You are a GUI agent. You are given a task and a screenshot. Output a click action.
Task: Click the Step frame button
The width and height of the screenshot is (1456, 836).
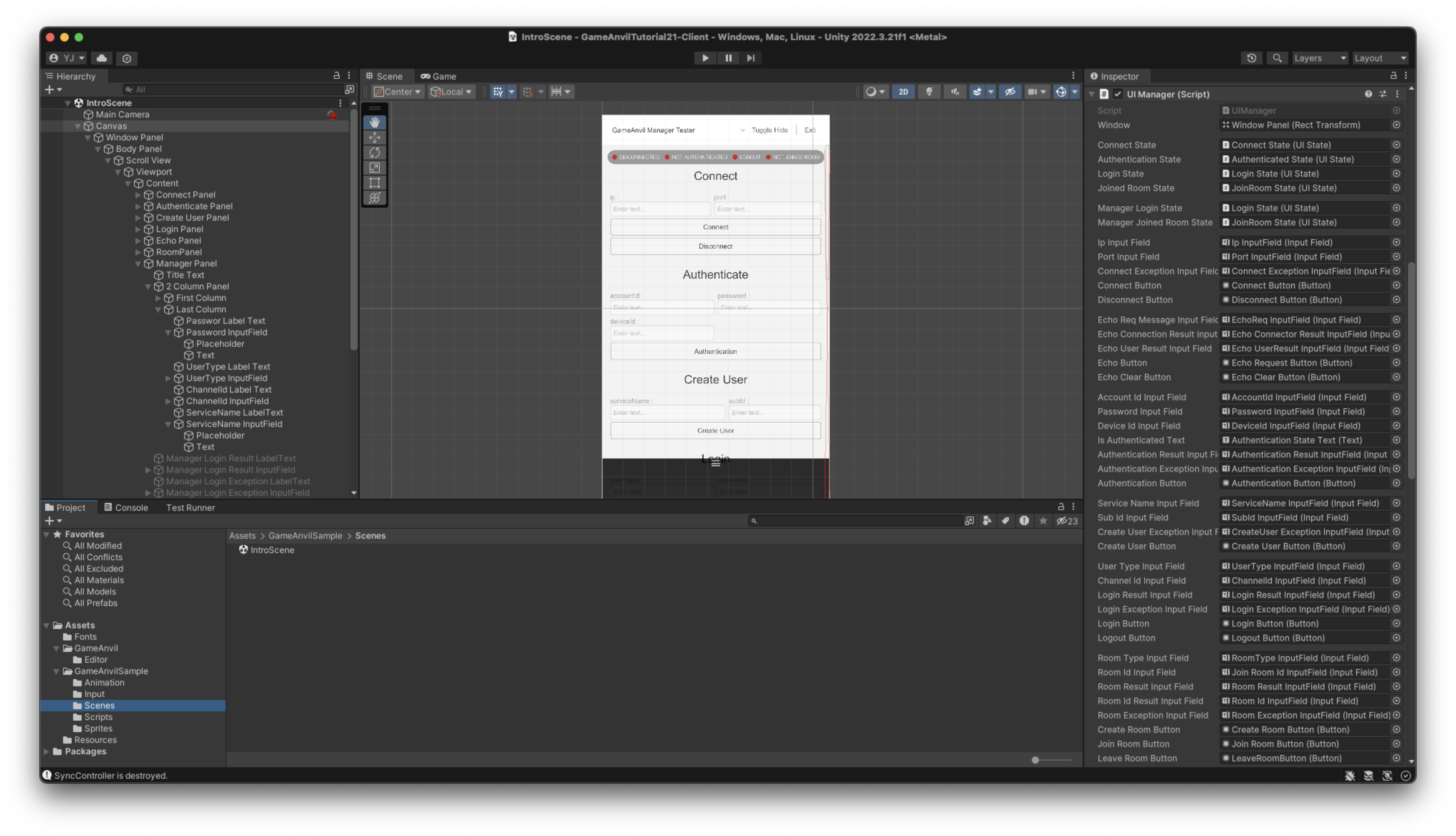(x=750, y=58)
